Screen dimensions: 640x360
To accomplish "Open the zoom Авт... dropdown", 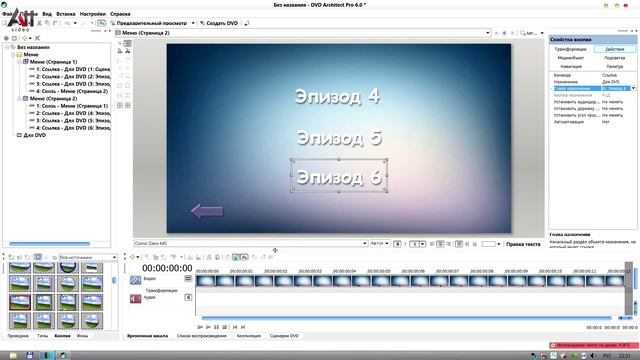I will (542, 33).
